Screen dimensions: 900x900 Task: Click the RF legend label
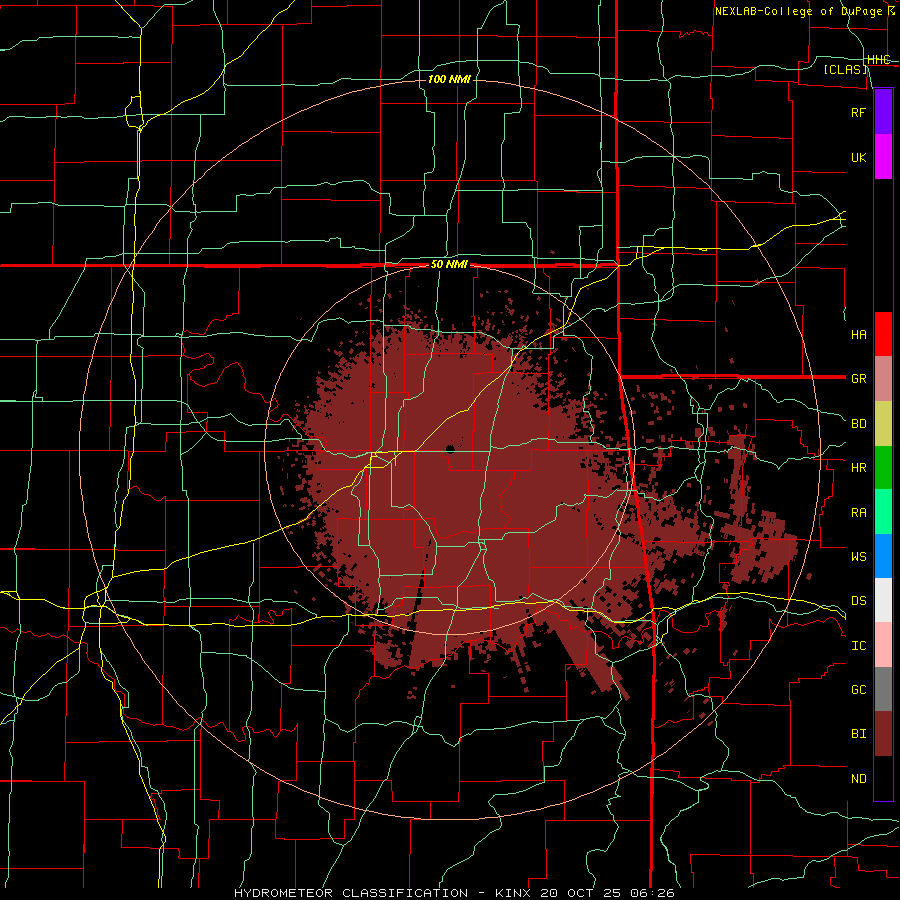coord(858,112)
